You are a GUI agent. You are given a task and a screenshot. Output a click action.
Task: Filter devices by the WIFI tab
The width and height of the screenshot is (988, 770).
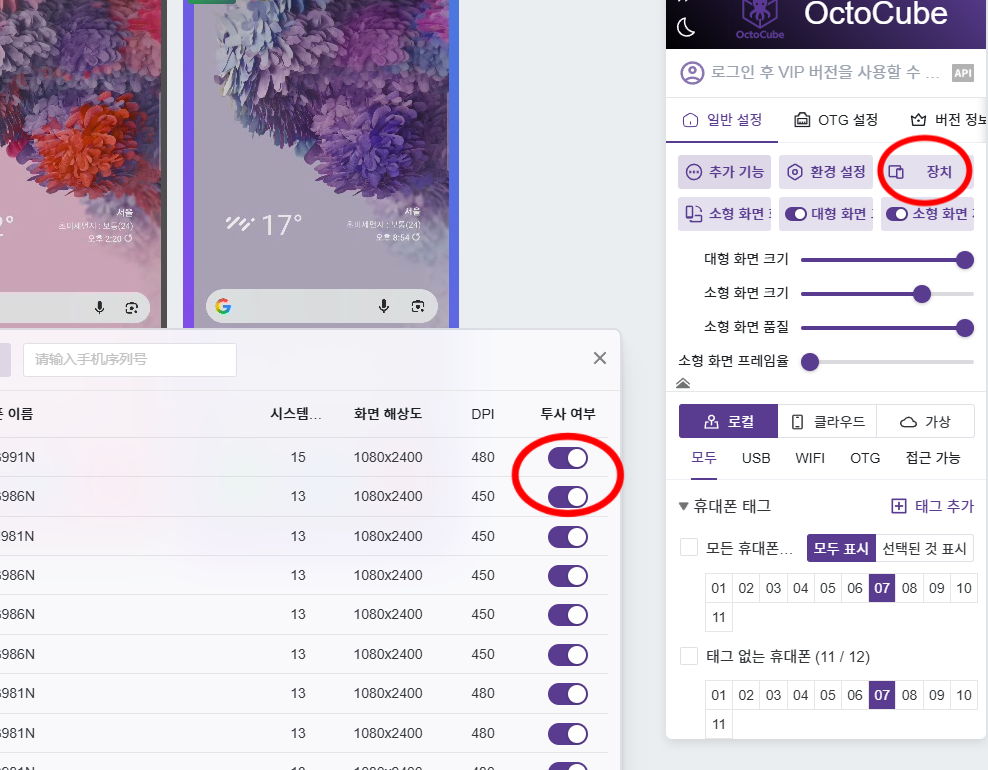pos(810,458)
